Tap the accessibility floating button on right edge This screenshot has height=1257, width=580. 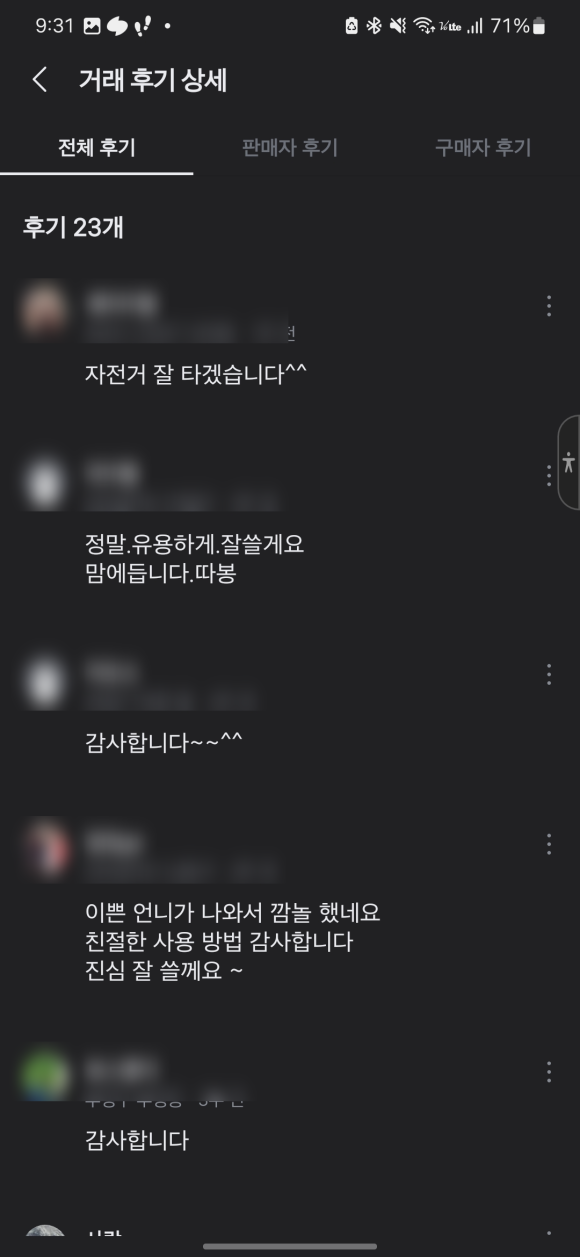pyautogui.click(x=569, y=462)
